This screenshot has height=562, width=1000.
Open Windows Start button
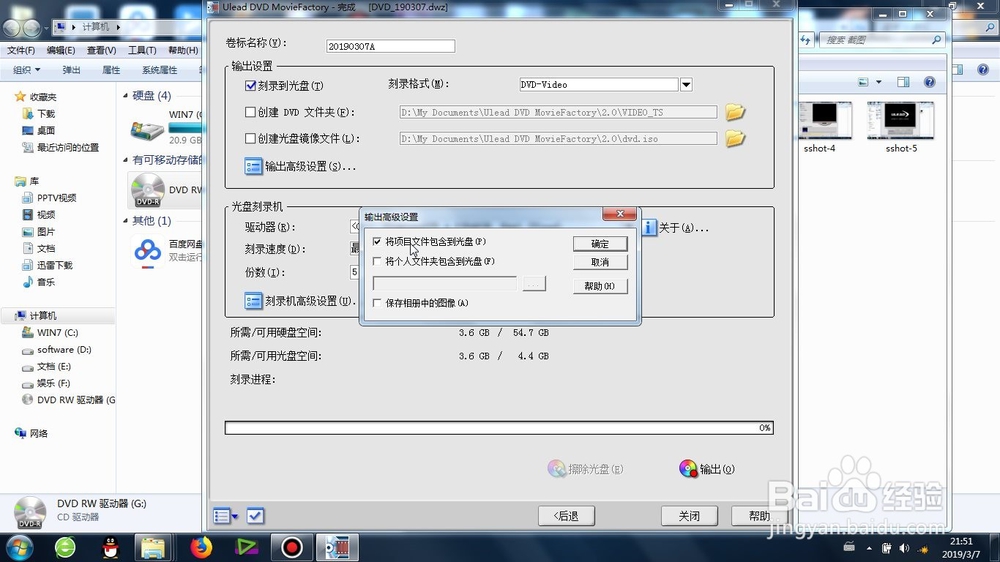(18, 547)
